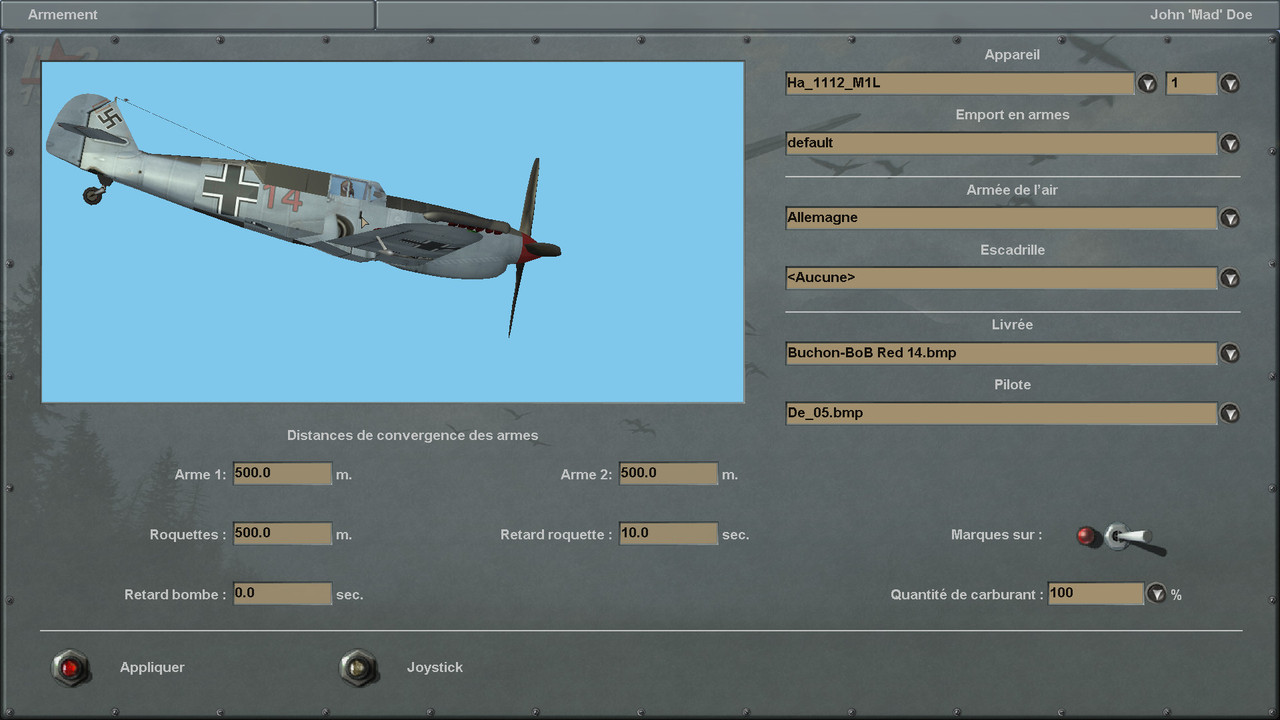Click the Joystick text label

coord(435,667)
